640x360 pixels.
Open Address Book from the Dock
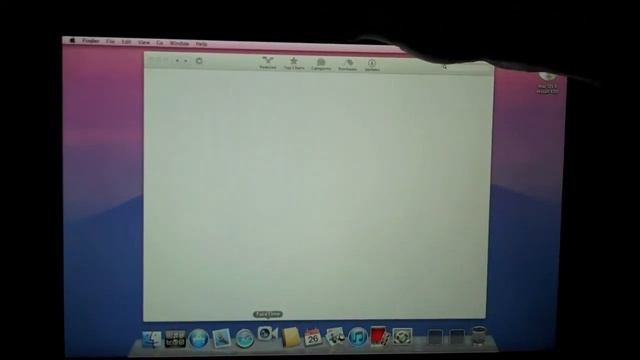(x=291, y=337)
